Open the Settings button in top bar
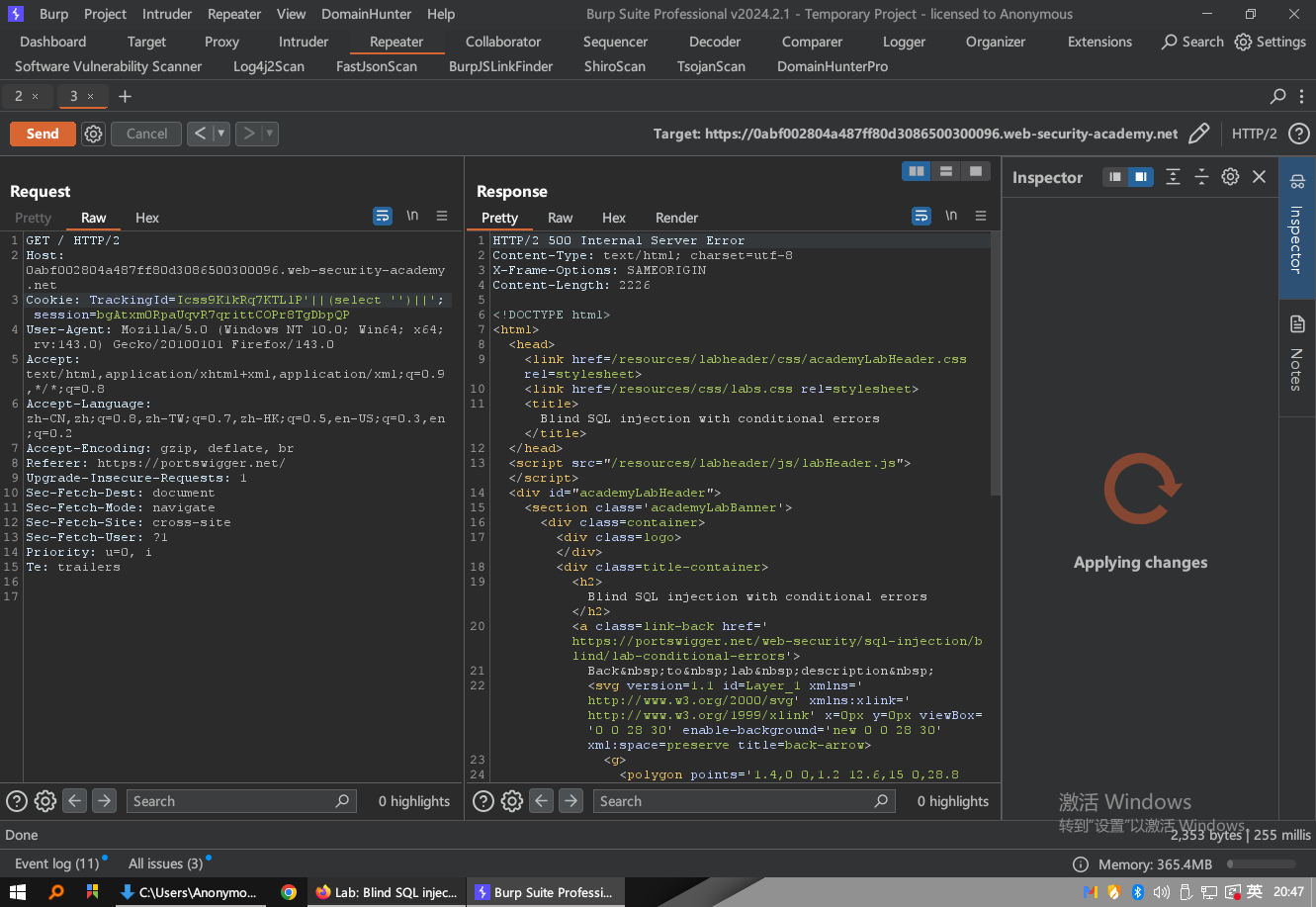 1271,42
